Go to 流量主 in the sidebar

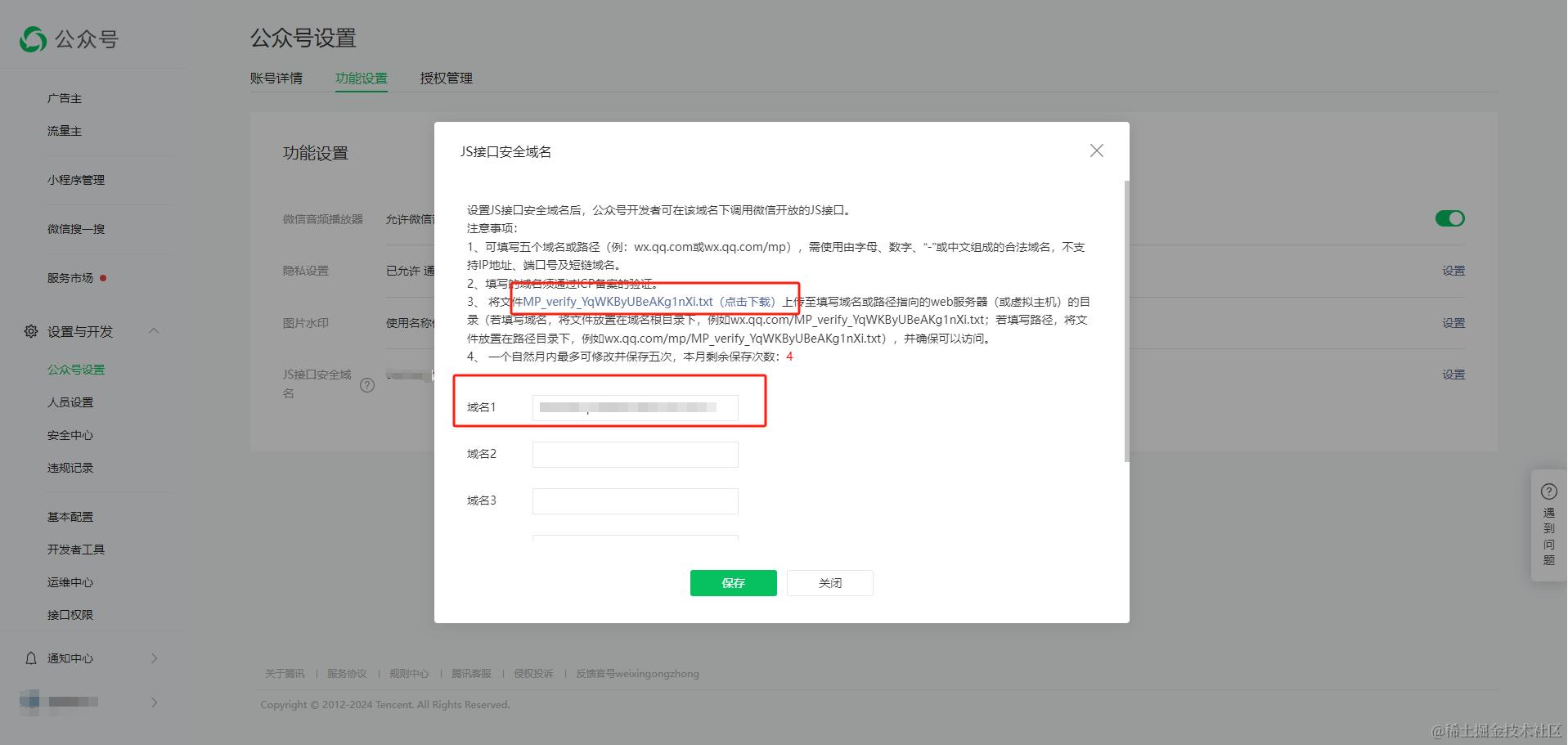[65, 131]
